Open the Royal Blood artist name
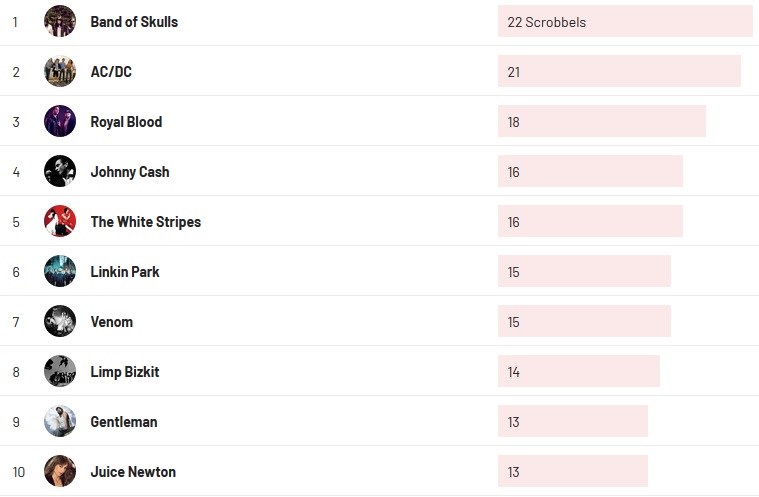 click(x=126, y=122)
